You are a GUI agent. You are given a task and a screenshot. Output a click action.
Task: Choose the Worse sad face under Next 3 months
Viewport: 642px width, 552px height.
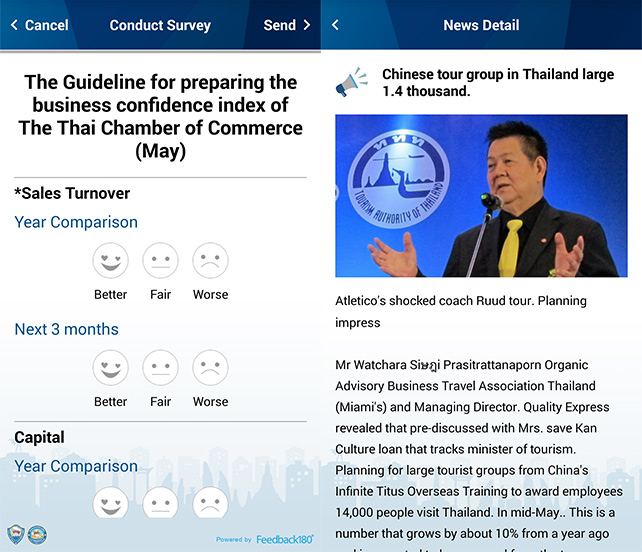pyautogui.click(x=210, y=368)
